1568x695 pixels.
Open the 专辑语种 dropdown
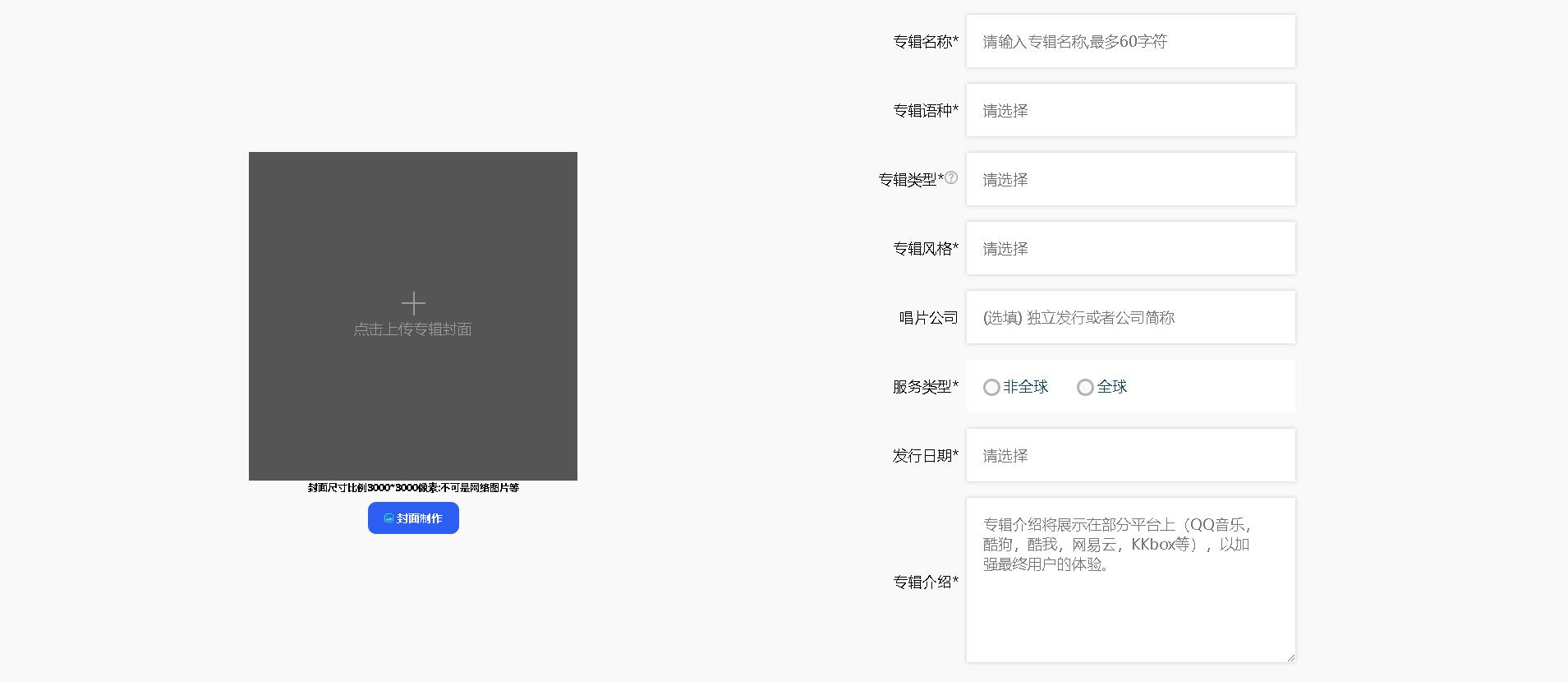(x=1130, y=110)
